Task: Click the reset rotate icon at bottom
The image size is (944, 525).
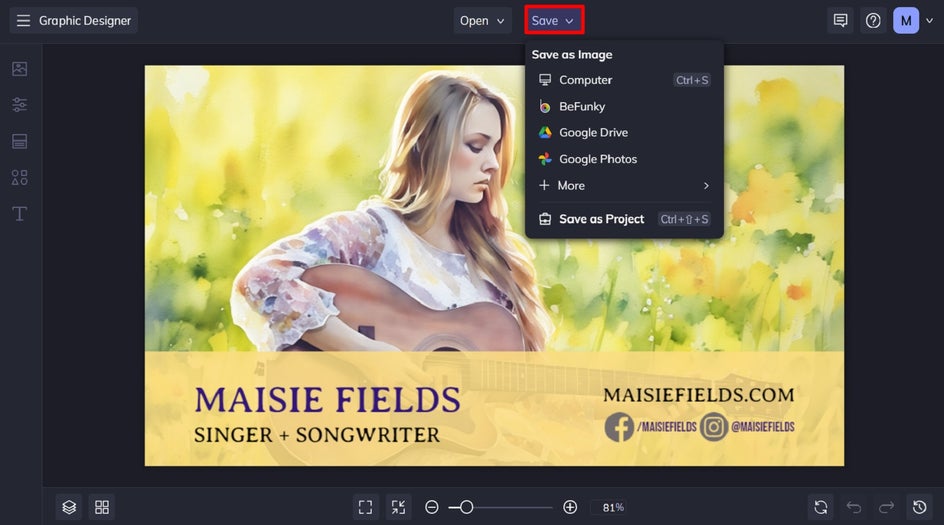Action: pos(821,507)
